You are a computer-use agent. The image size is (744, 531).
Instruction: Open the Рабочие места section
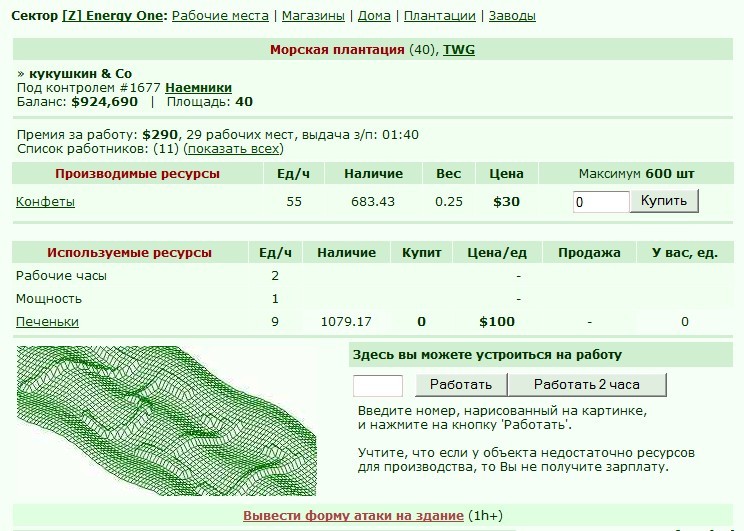click(x=220, y=16)
